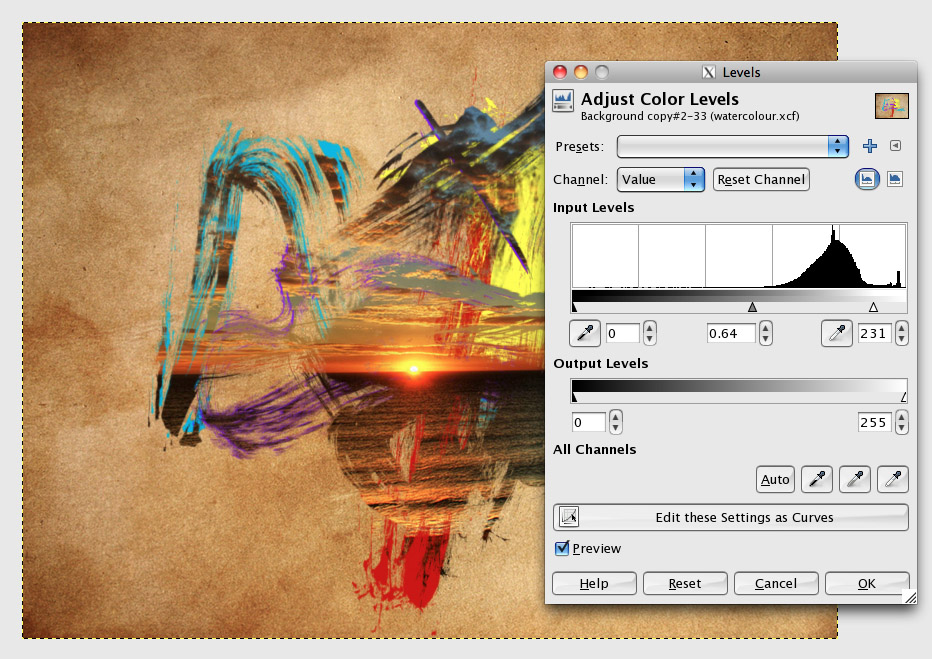Add current settings as a preset

click(870, 146)
